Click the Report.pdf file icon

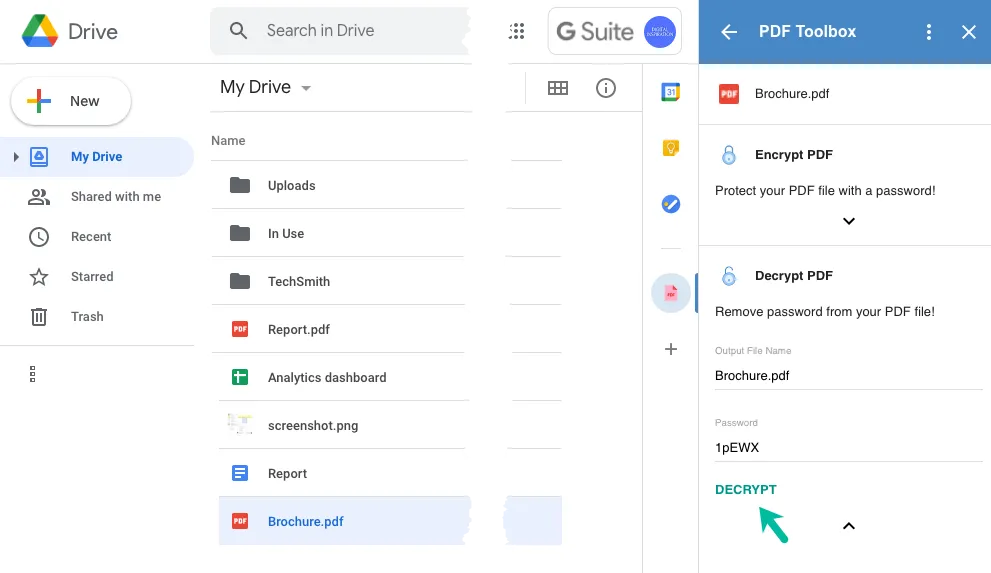click(x=240, y=329)
